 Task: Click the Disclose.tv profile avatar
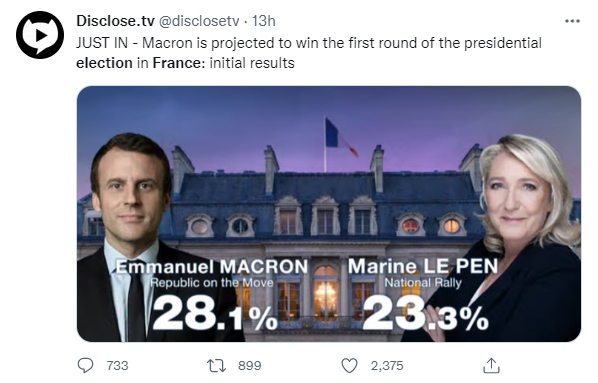(x=40, y=35)
